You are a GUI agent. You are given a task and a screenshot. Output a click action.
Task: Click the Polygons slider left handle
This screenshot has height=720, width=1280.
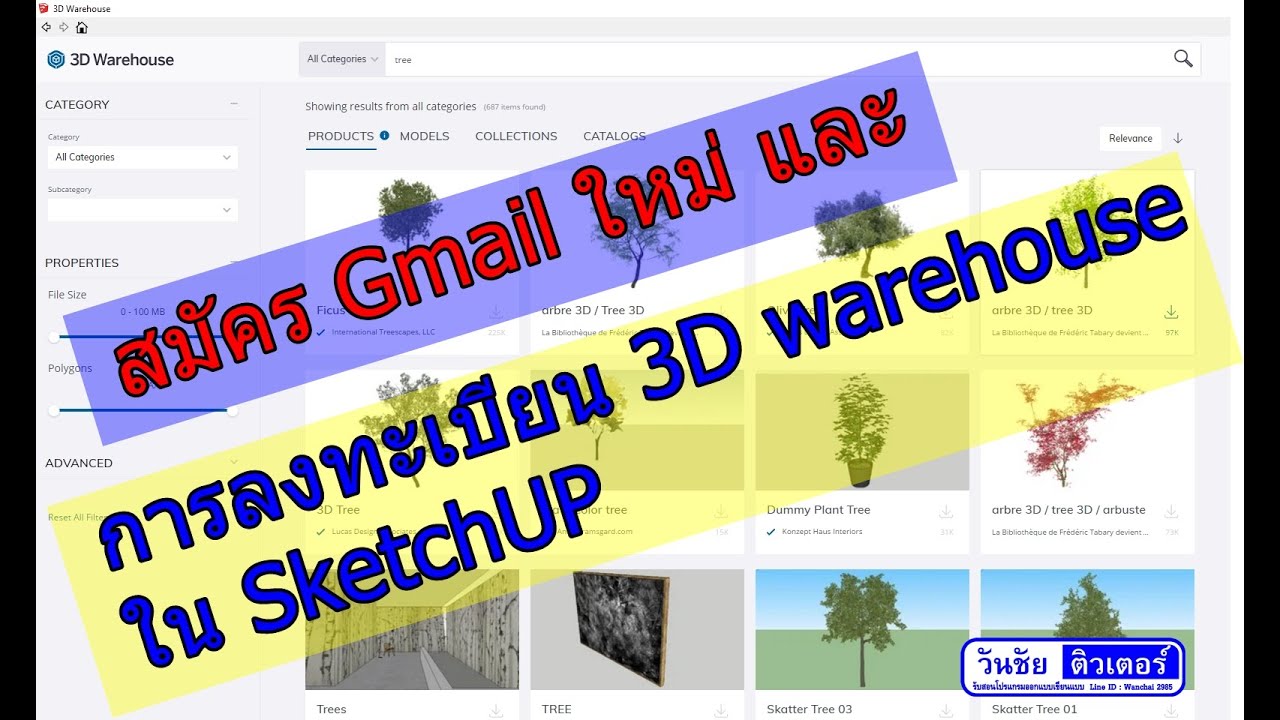click(x=54, y=410)
